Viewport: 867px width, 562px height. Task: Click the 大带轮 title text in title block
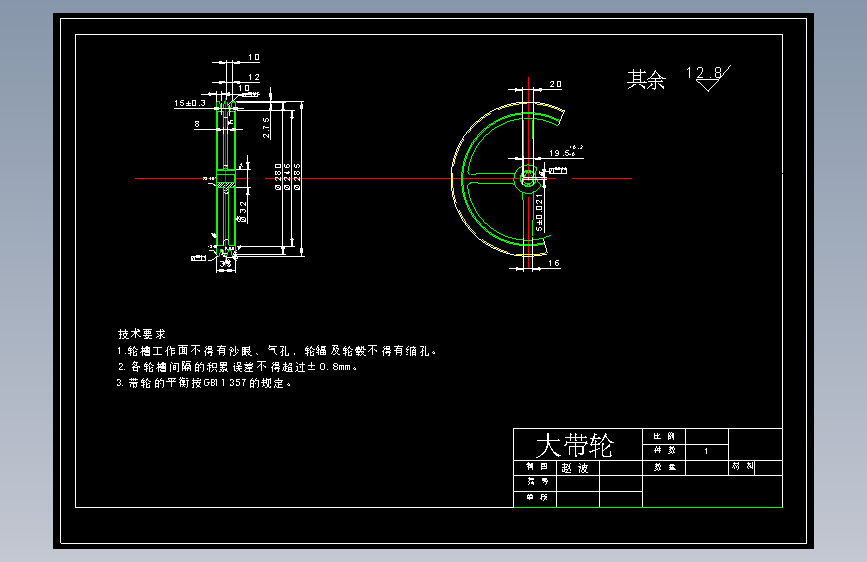tap(575, 445)
